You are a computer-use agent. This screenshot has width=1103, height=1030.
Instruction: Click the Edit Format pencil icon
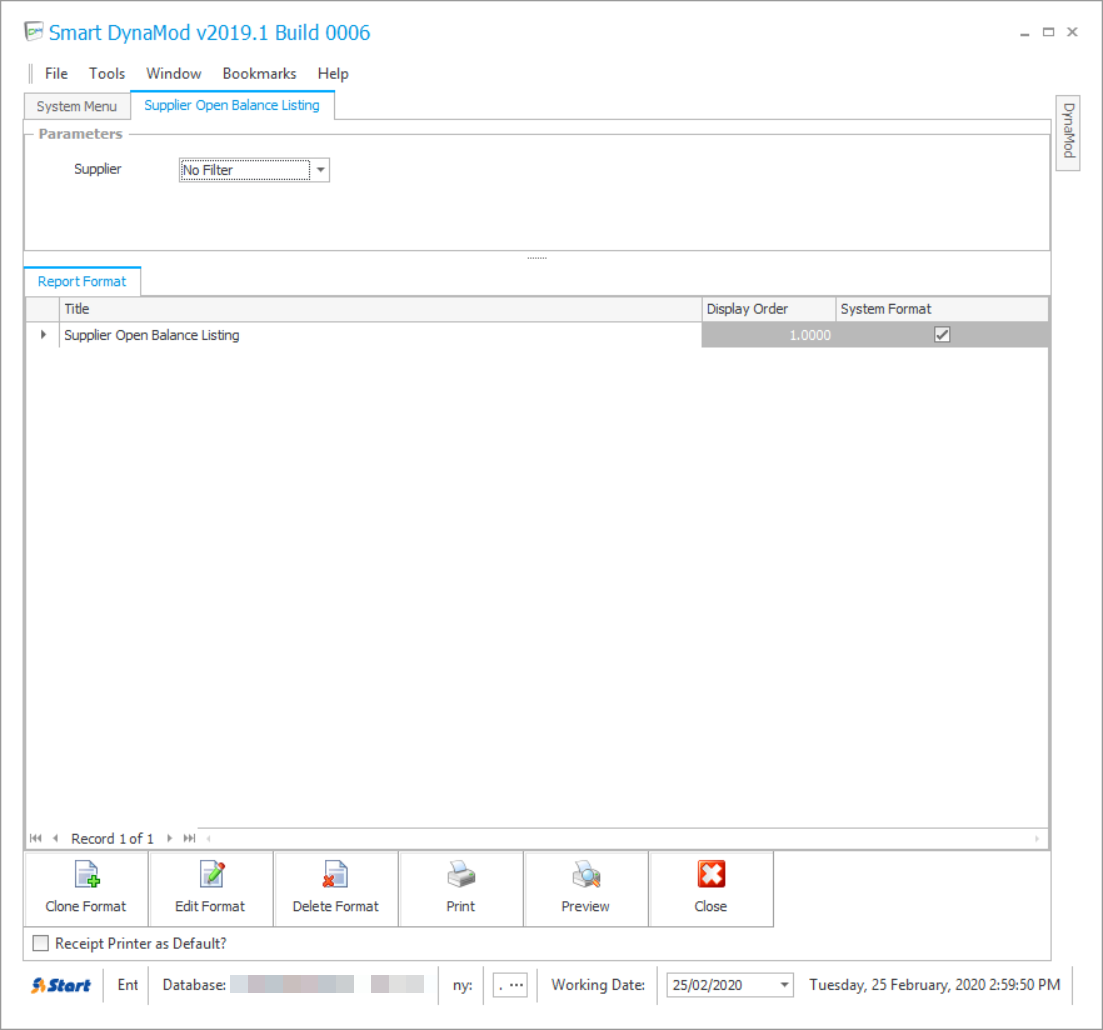212,875
